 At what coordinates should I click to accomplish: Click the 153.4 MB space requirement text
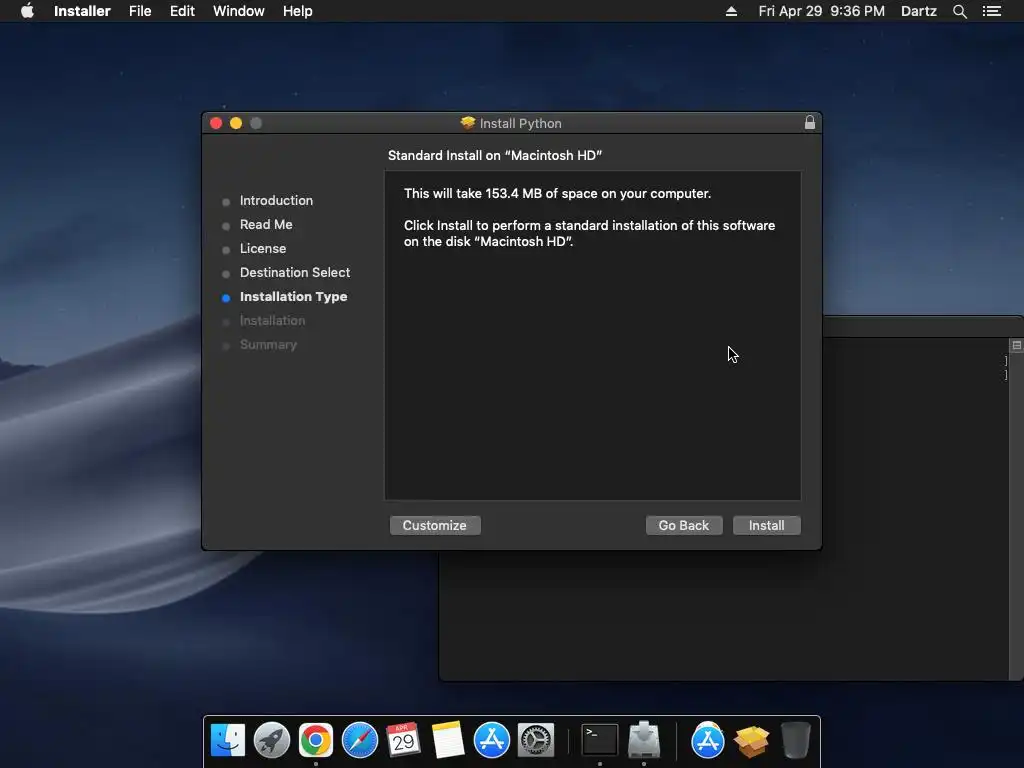click(x=557, y=193)
